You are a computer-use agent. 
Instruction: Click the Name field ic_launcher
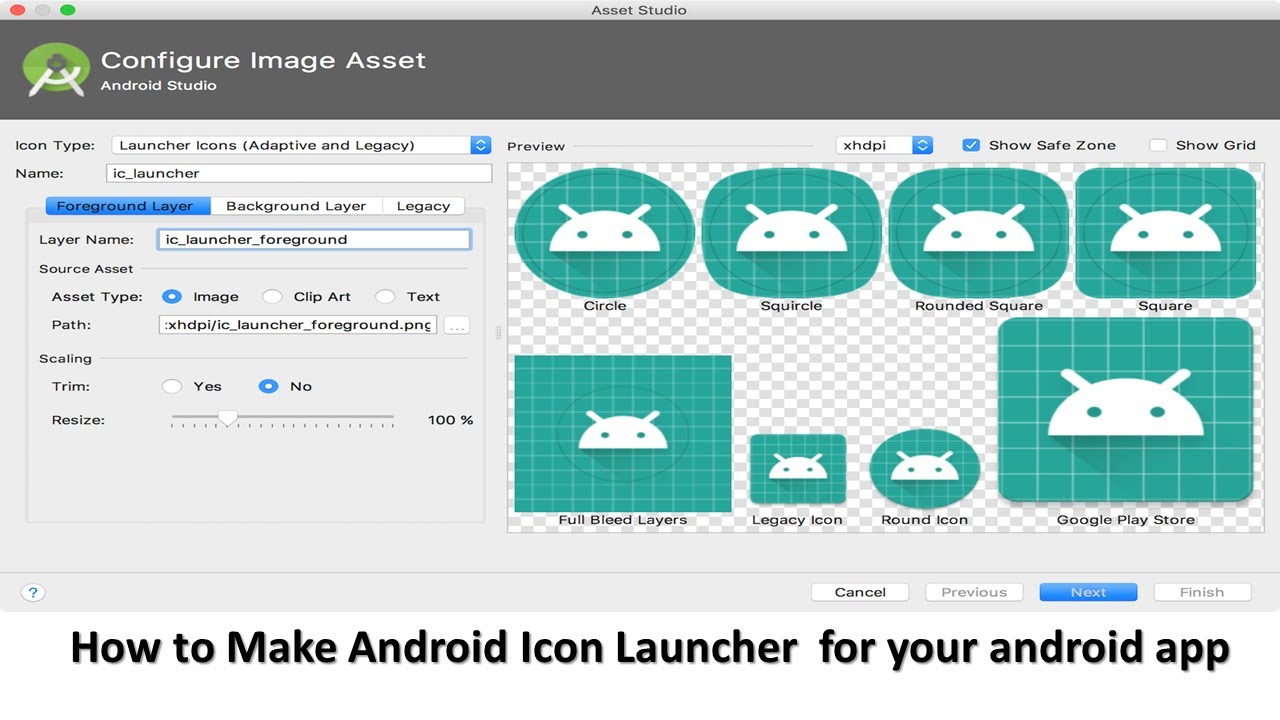(299, 173)
